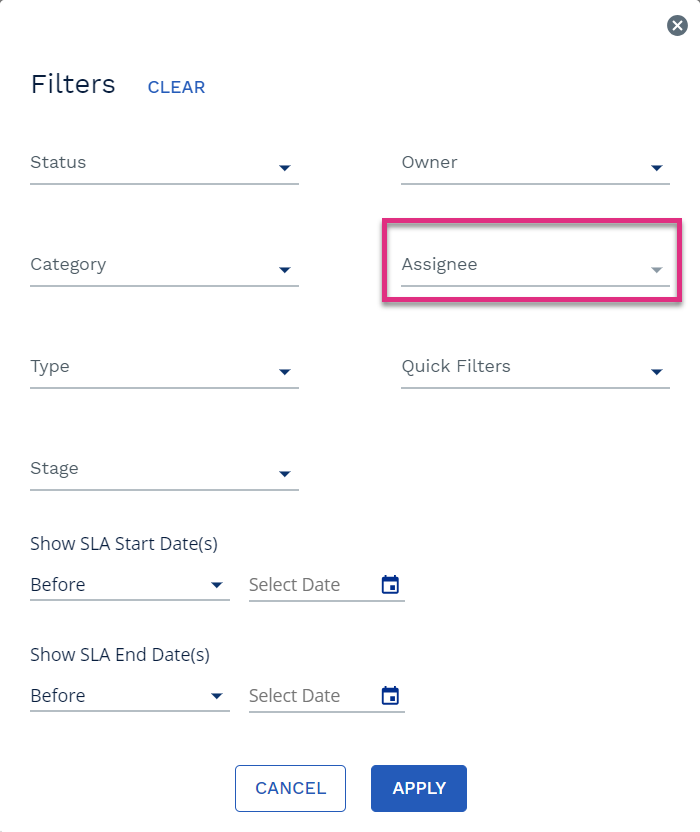The width and height of the screenshot is (700, 832).
Task: Close the Filters dialog with X icon
Action: [x=677, y=25]
